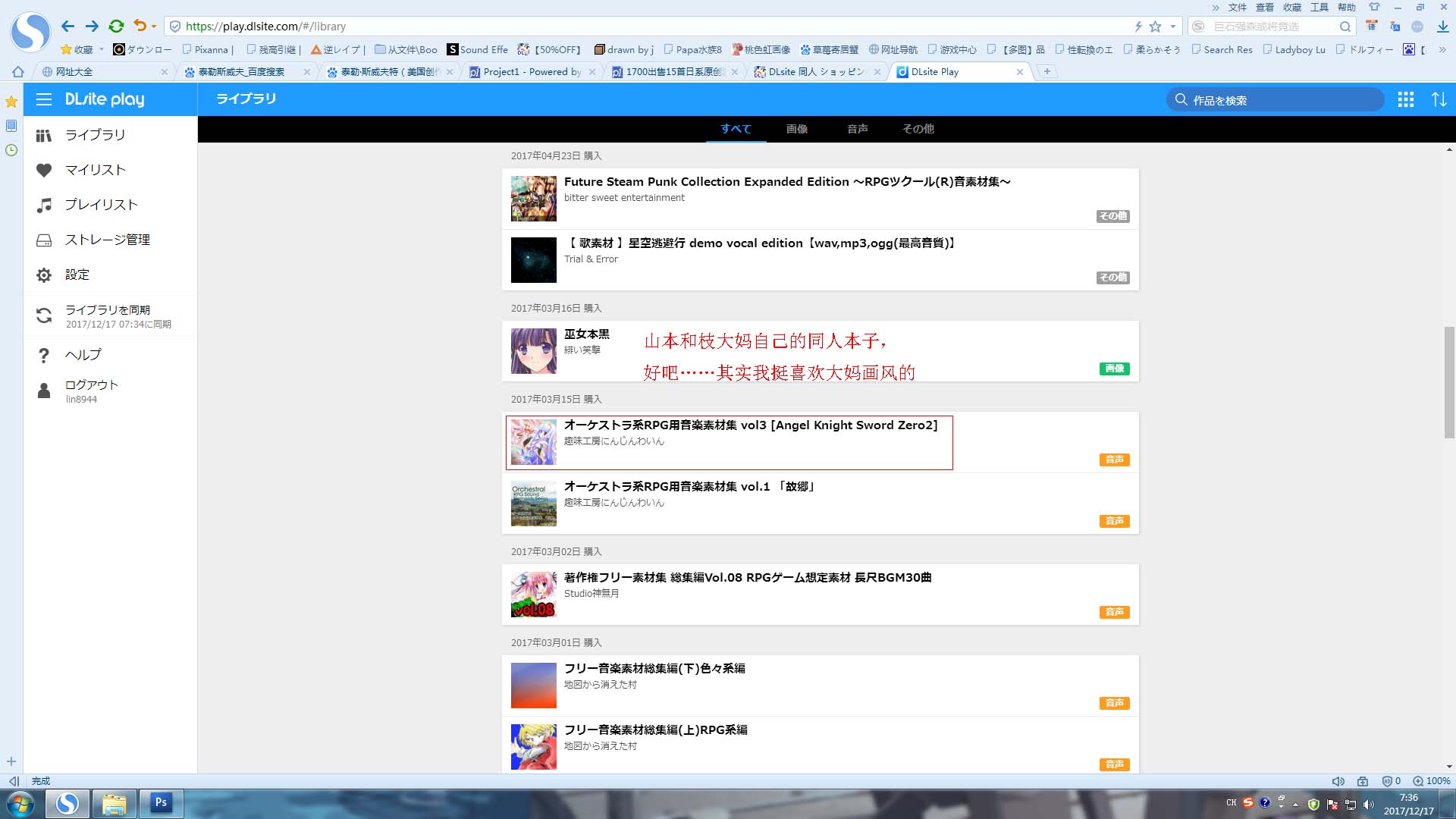Open マイリスト heart icon
Image resolution: width=1456 pixels, height=819 pixels.
[x=44, y=170]
